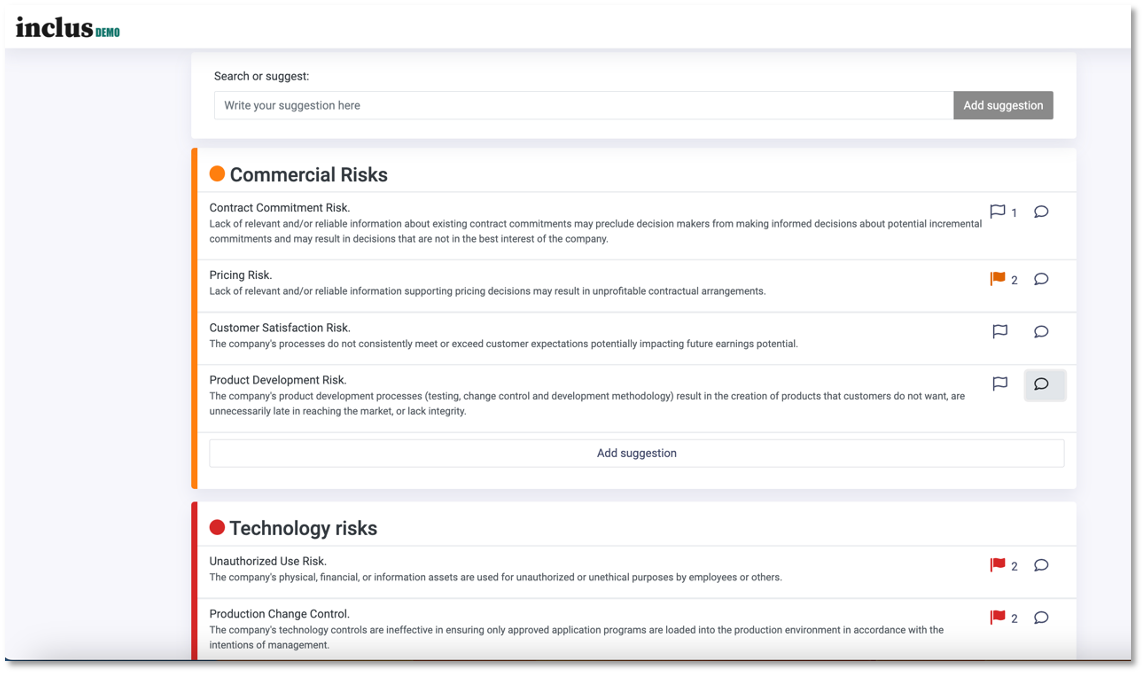Image resolution: width=1144 pixels, height=674 pixels.
Task: Open comments on Customer Satisfaction Risk
Action: [x=1041, y=331]
